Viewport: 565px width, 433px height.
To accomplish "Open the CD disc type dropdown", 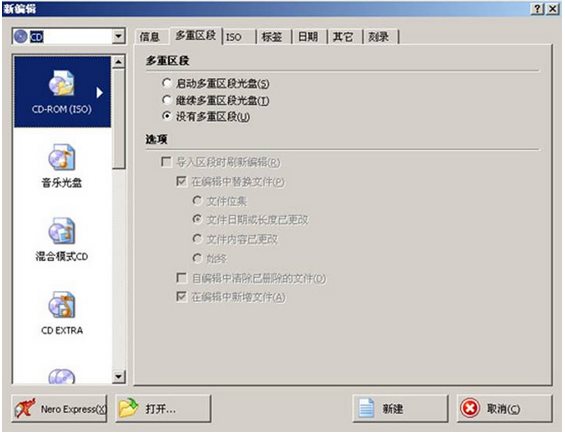I will point(118,36).
